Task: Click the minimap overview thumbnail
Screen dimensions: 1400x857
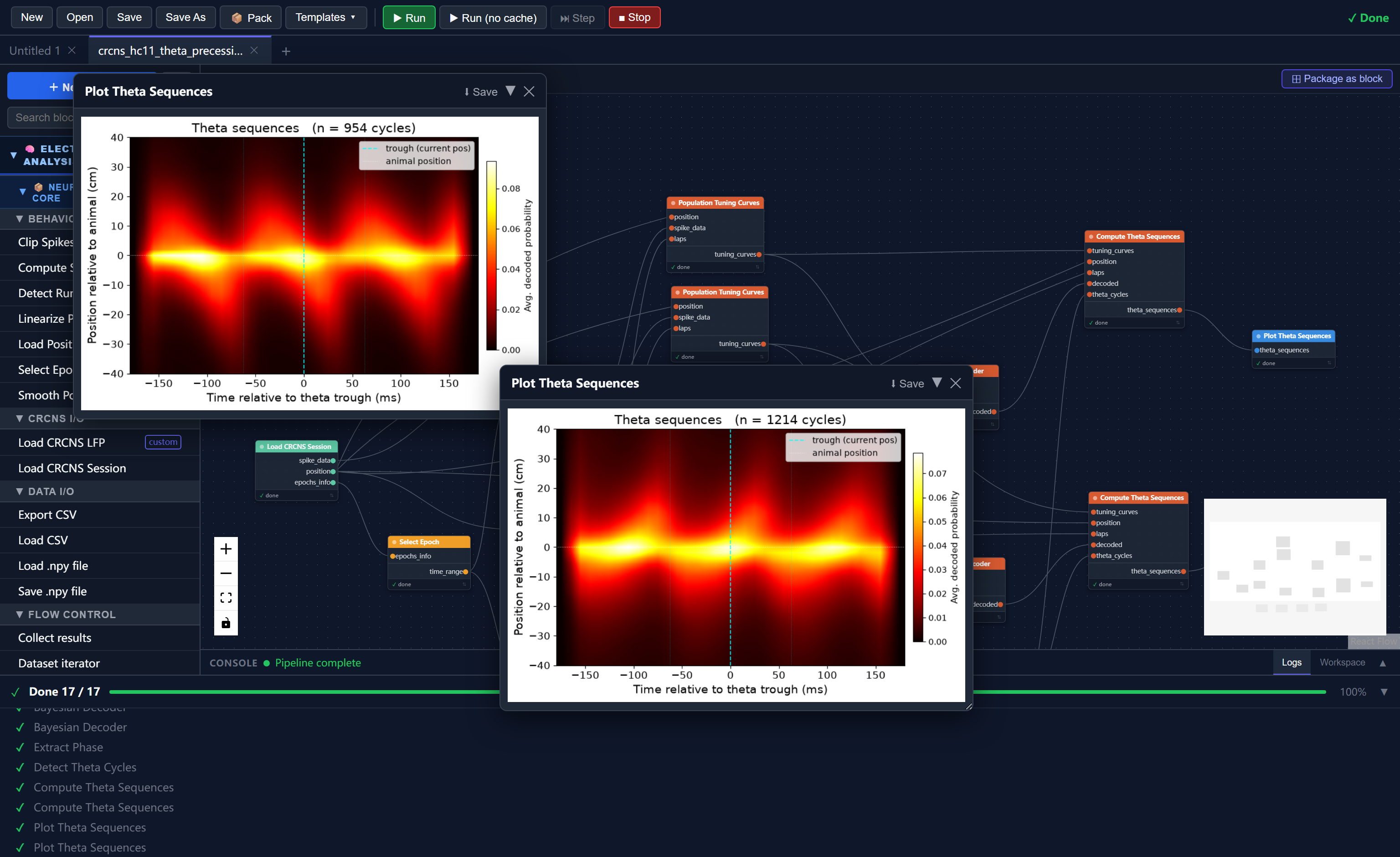Action: click(x=1295, y=567)
